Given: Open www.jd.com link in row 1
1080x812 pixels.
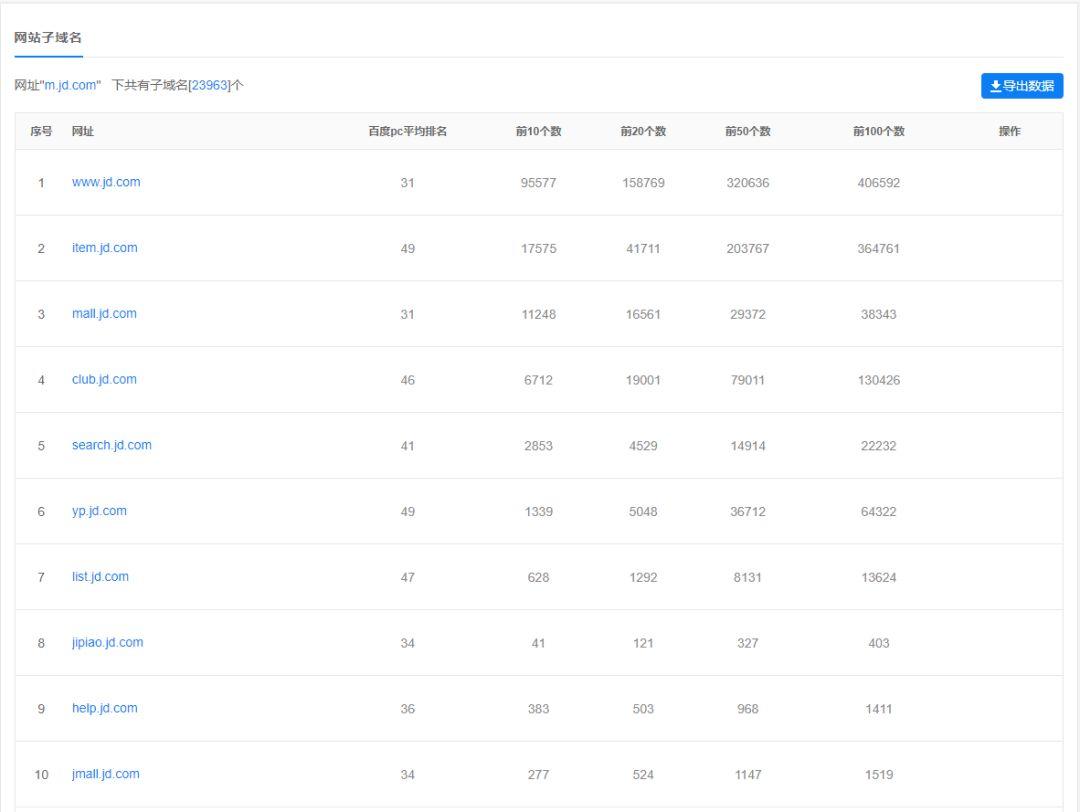Looking at the screenshot, I should 106,182.
